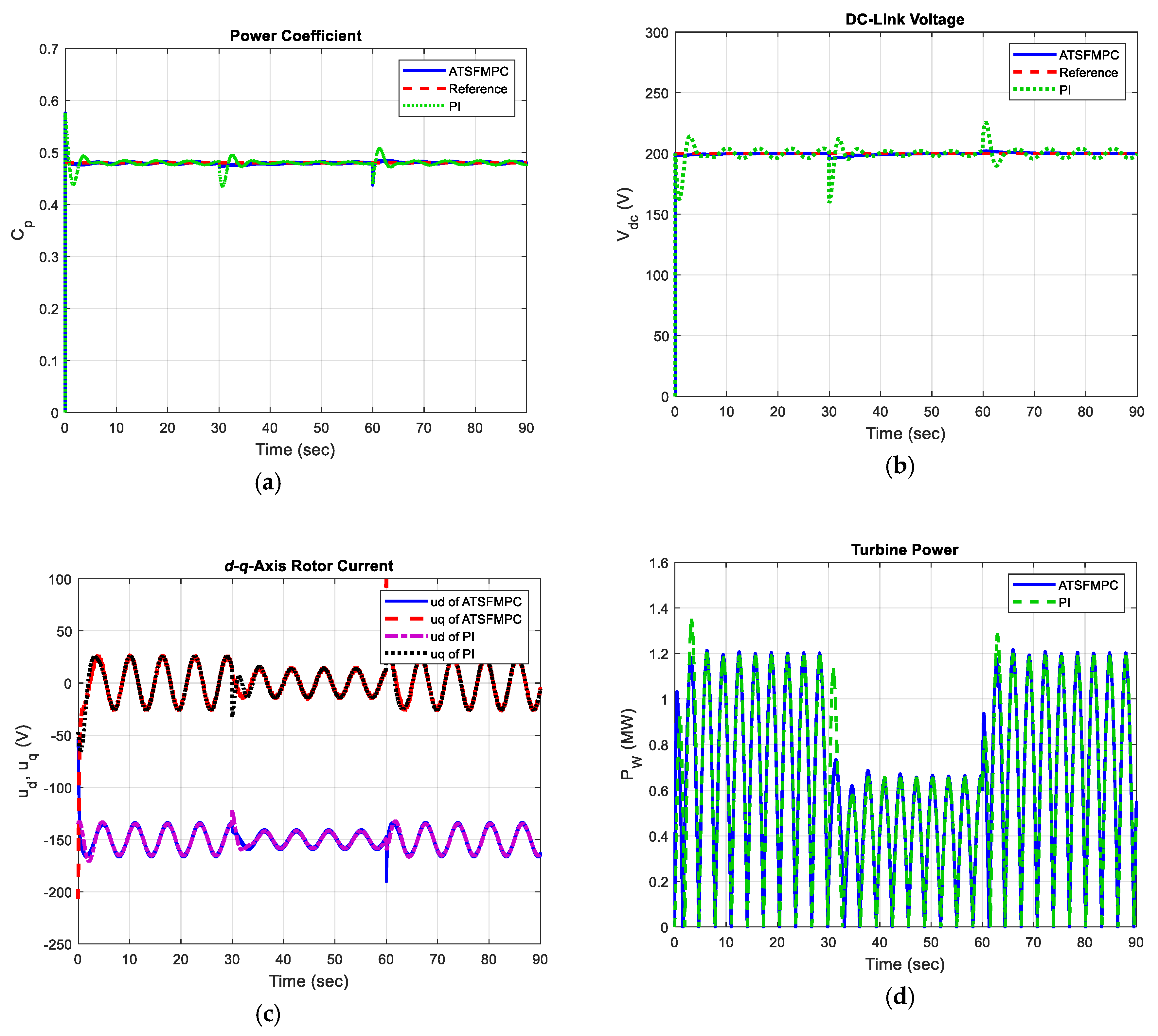
Task: Click PI label in Power Coefficient legend
Action: pos(454,106)
